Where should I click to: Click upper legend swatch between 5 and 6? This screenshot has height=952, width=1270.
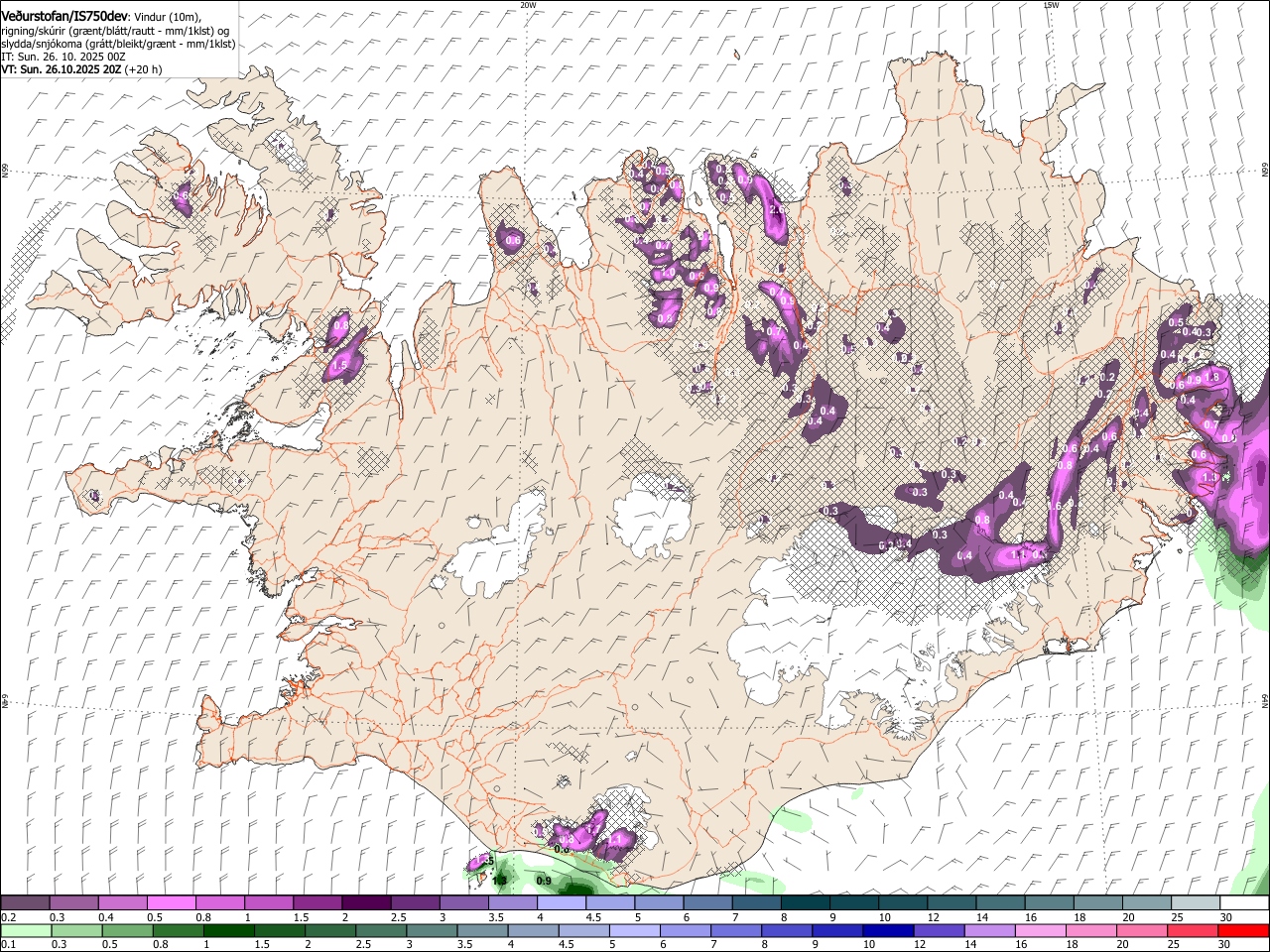pyautogui.click(x=659, y=902)
